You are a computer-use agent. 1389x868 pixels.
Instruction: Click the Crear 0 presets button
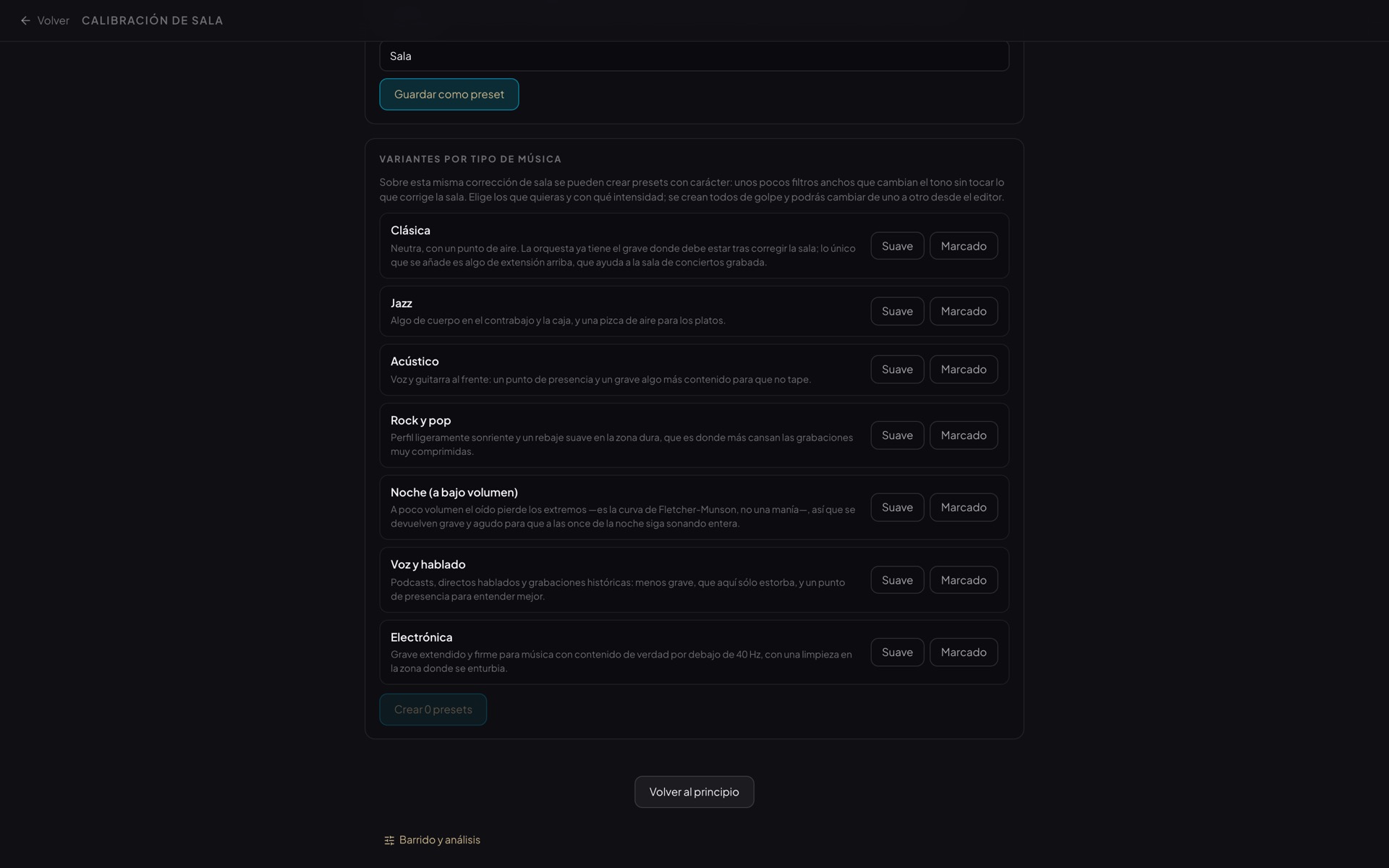click(433, 710)
